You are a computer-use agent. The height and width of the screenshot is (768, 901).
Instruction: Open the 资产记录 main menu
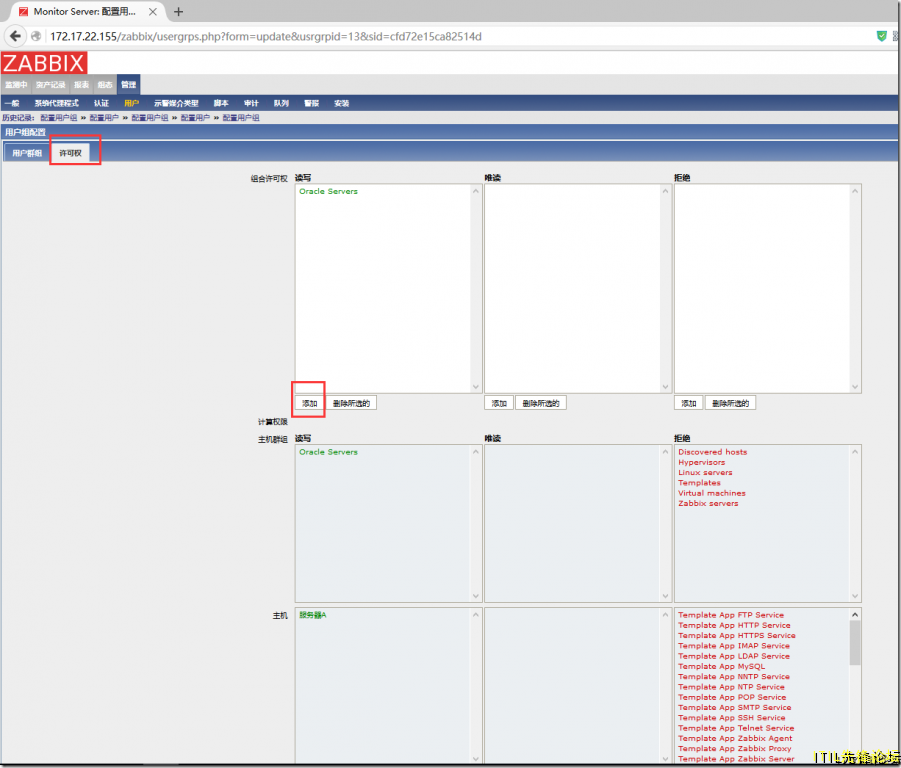[51, 84]
